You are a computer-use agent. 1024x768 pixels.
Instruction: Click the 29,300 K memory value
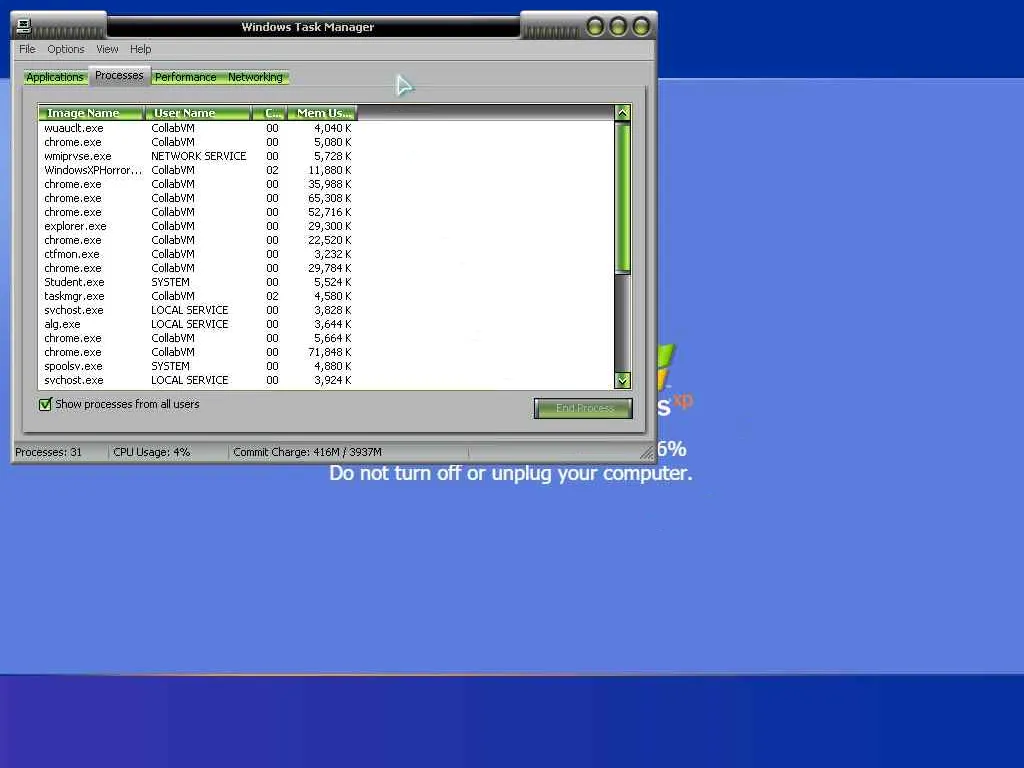click(x=330, y=226)
